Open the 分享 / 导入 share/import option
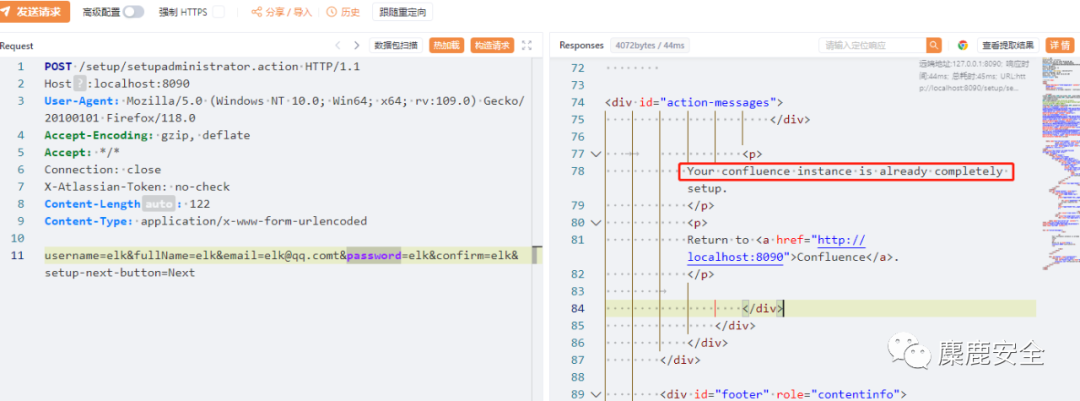1080x401 pixels. [x=281, y=12]
